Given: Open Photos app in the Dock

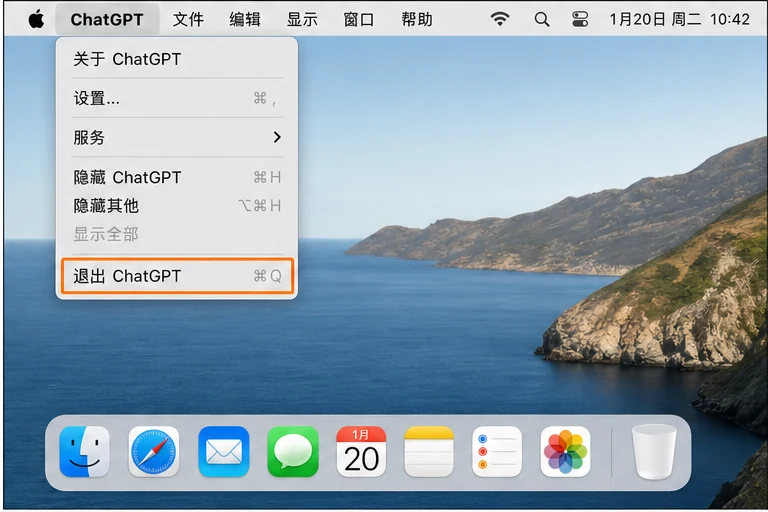Looking at the screenshot, I should [565, 451].
